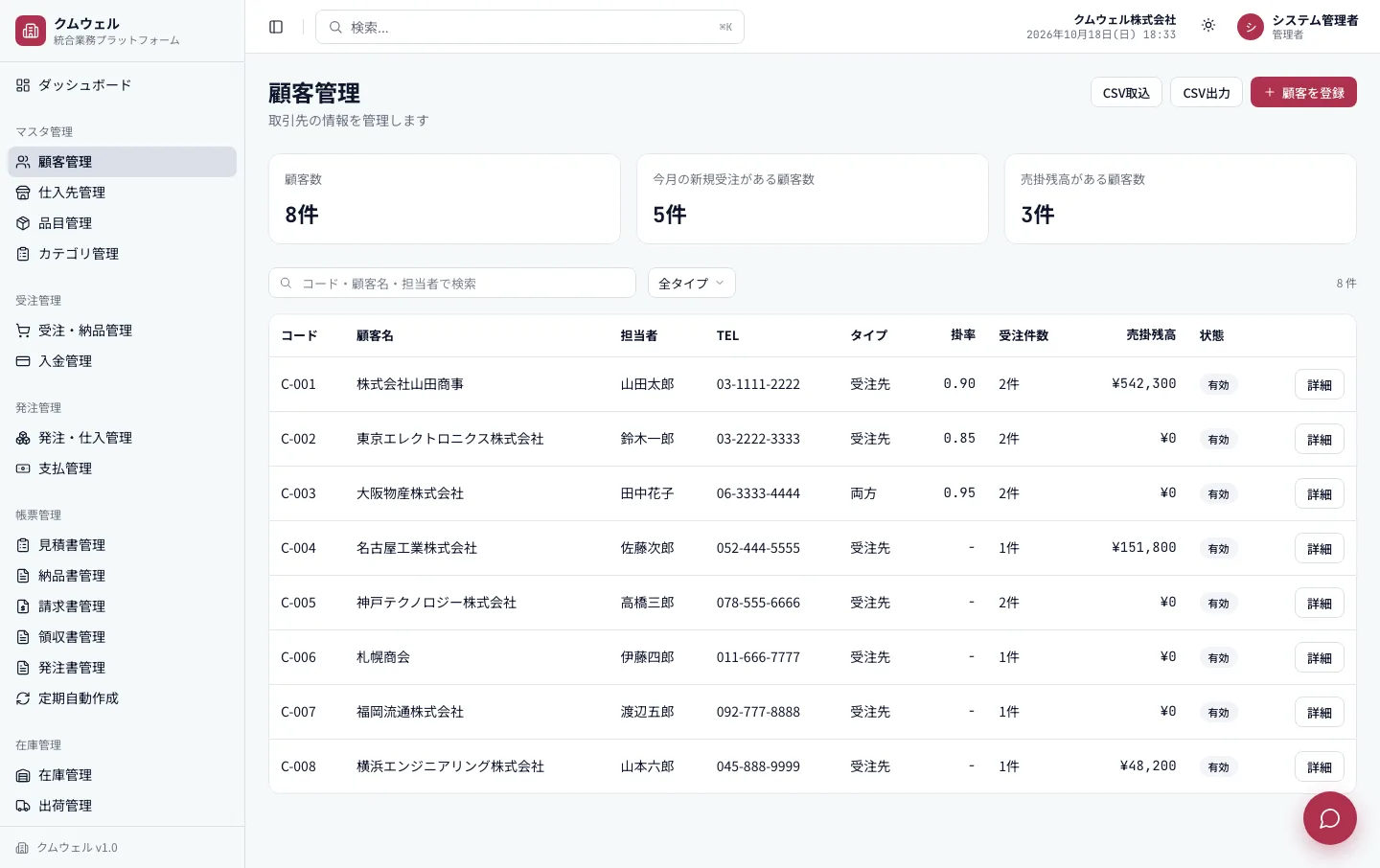Click the 売掛残高がある顧客数 card

[1181, 198]
